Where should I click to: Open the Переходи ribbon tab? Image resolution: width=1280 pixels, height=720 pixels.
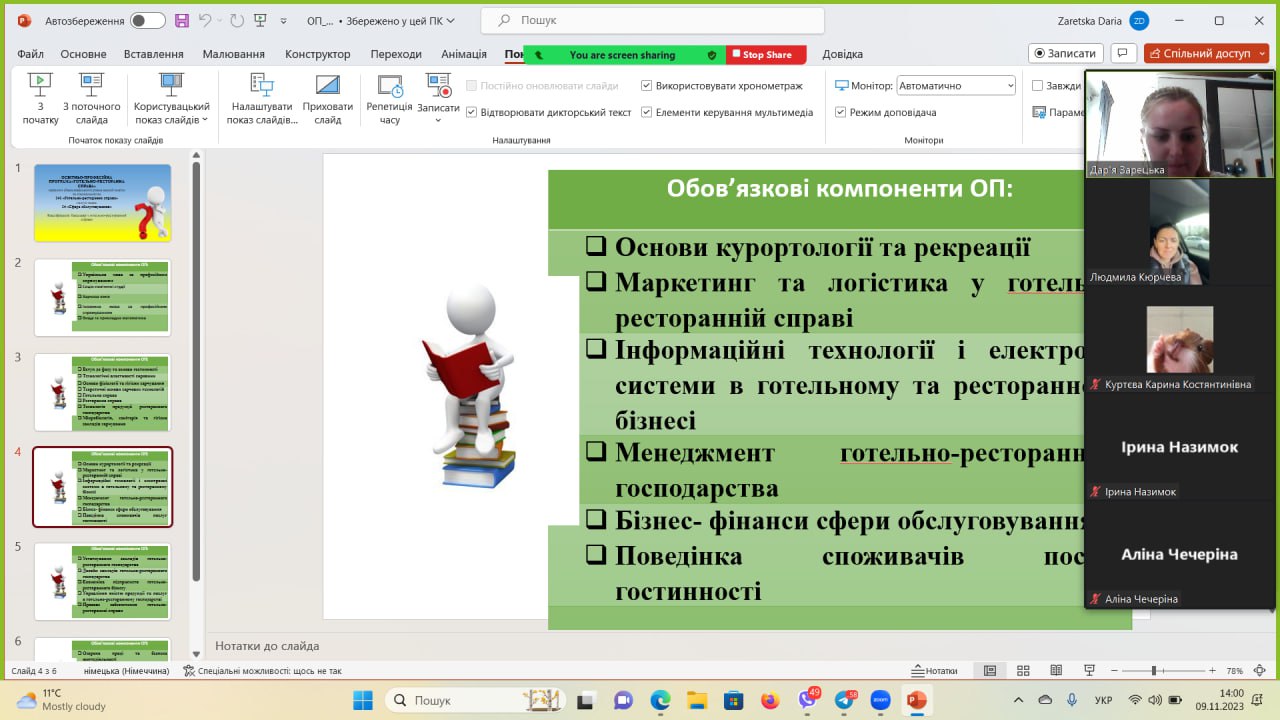[396, 54]
